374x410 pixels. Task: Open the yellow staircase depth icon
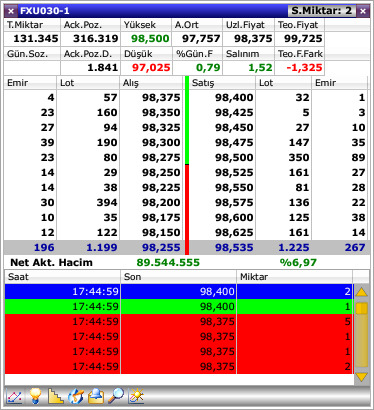[x=55, y=396]
